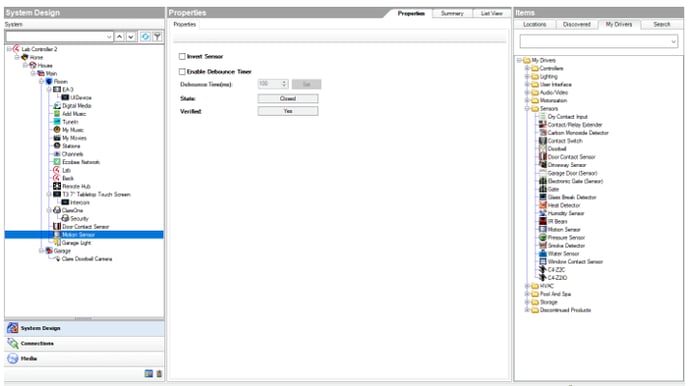Click the Closed state button

[x=288, y=99]
